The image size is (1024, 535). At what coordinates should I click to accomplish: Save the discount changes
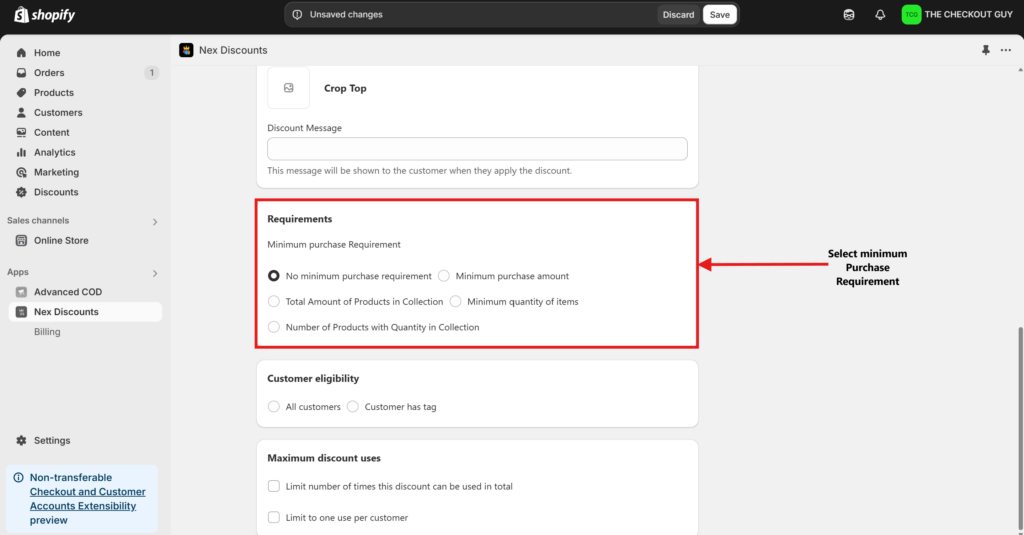720,14
